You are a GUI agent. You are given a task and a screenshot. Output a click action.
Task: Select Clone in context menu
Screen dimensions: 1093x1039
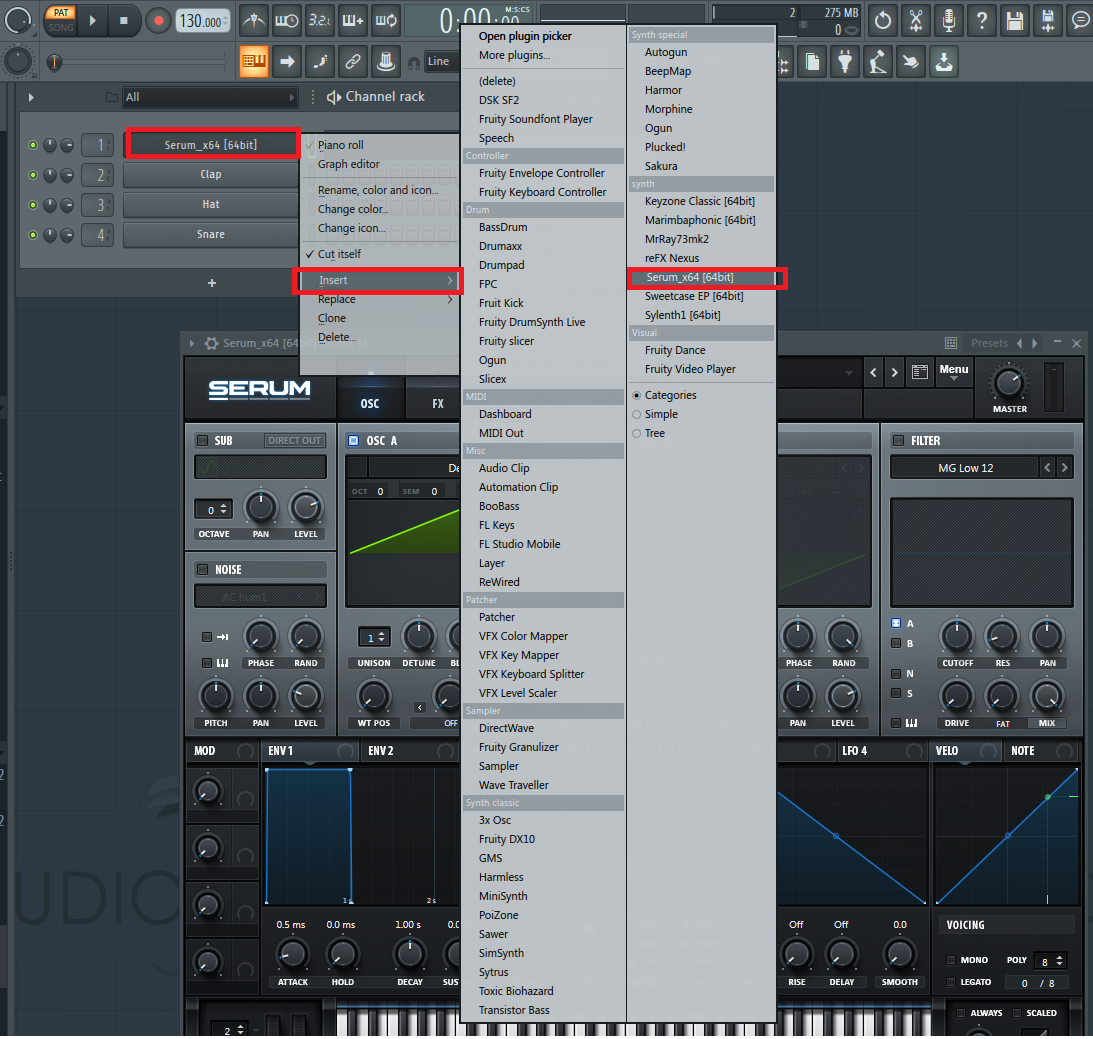pyautogui.click(x=332, y=318)
